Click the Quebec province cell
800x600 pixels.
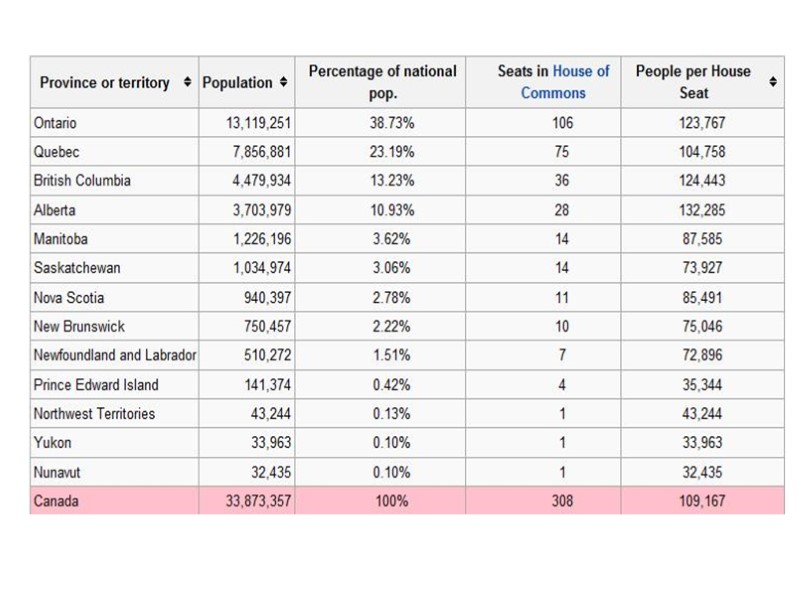(x=56, y=153)
